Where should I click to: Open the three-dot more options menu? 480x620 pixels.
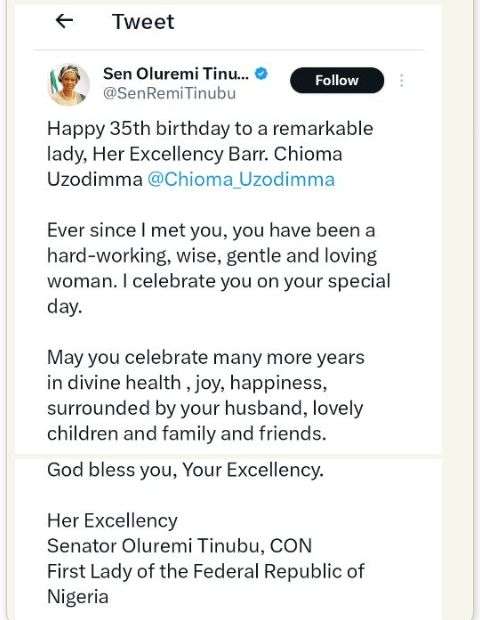[x=402, y=80]
